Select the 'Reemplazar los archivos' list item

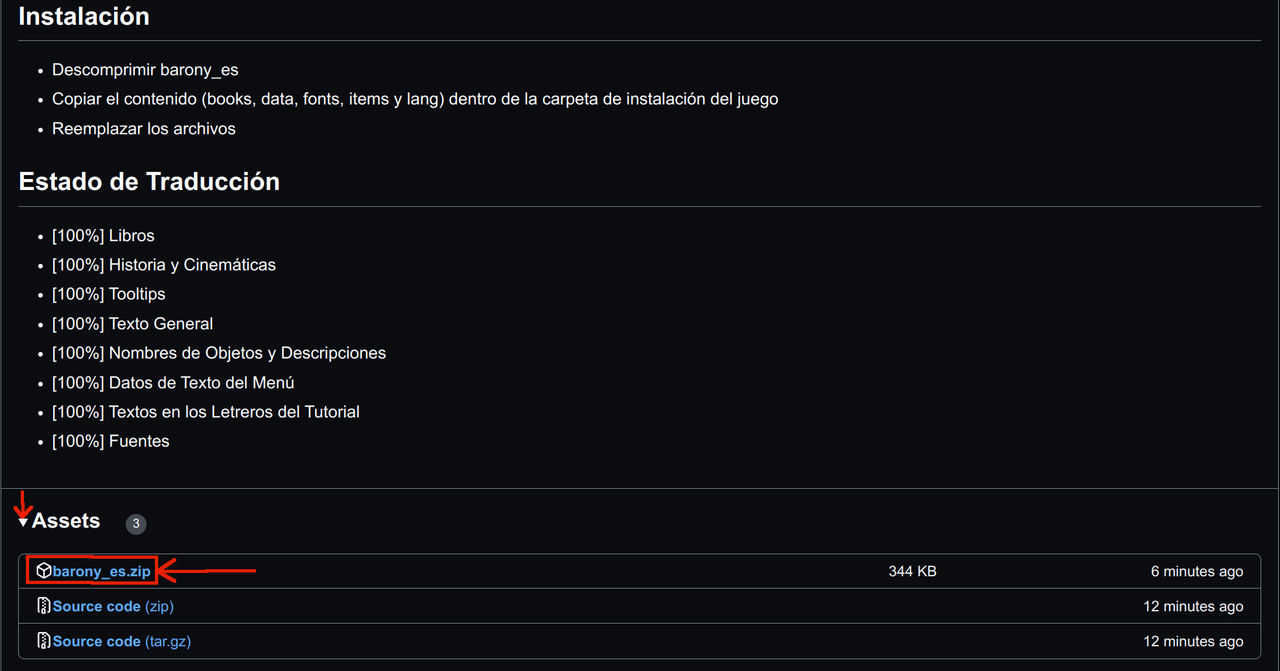(144, 129)
